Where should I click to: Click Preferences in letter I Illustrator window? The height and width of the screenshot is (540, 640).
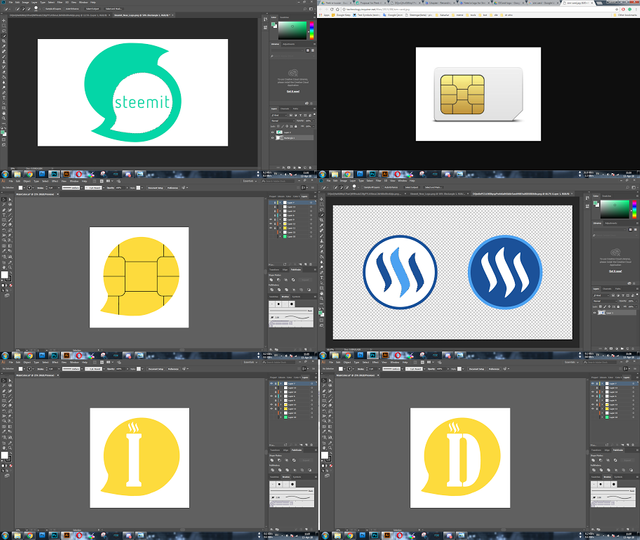173,369
